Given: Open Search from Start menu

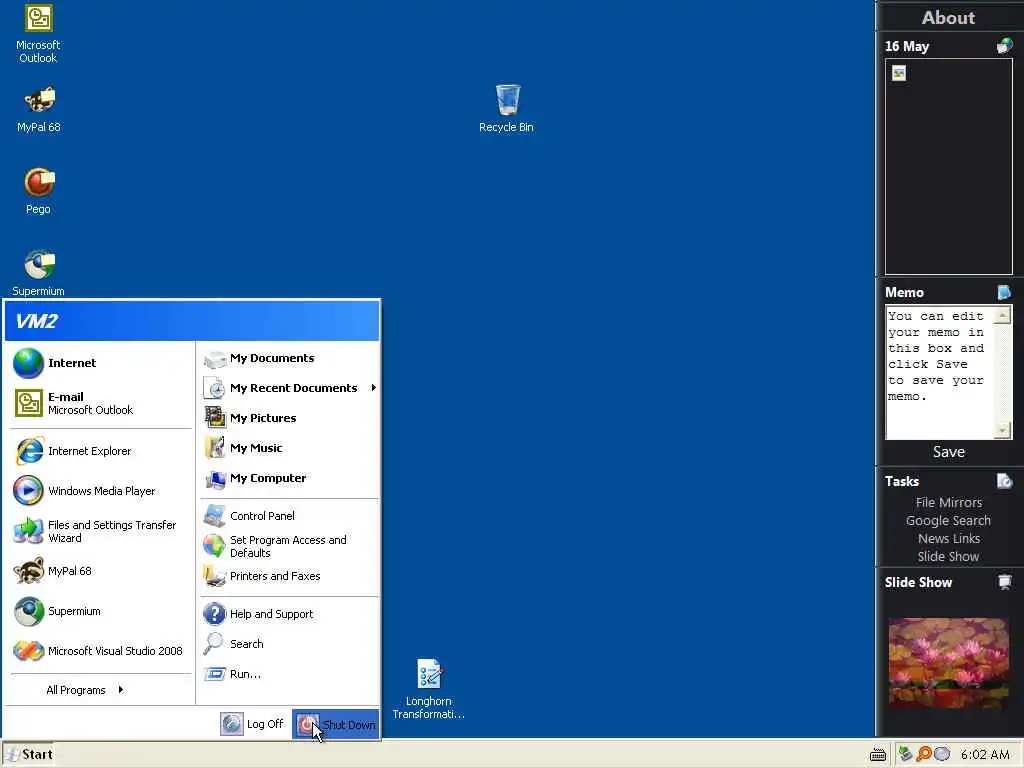Looking at the screenshot, I should pos(289,644).
